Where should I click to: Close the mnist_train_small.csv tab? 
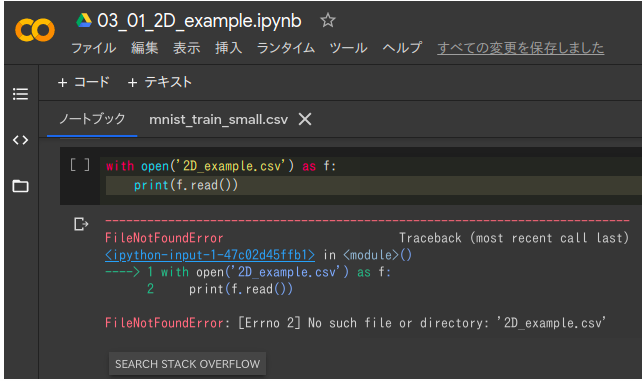[x=305, y=119]
